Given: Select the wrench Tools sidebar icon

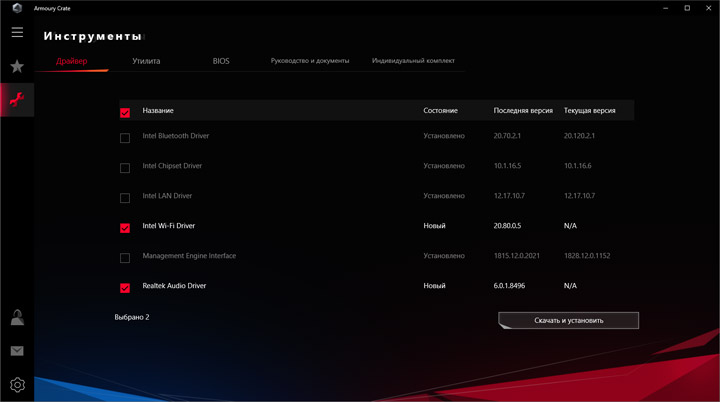Looking at the screenshot, I should (x=17, y=100).
